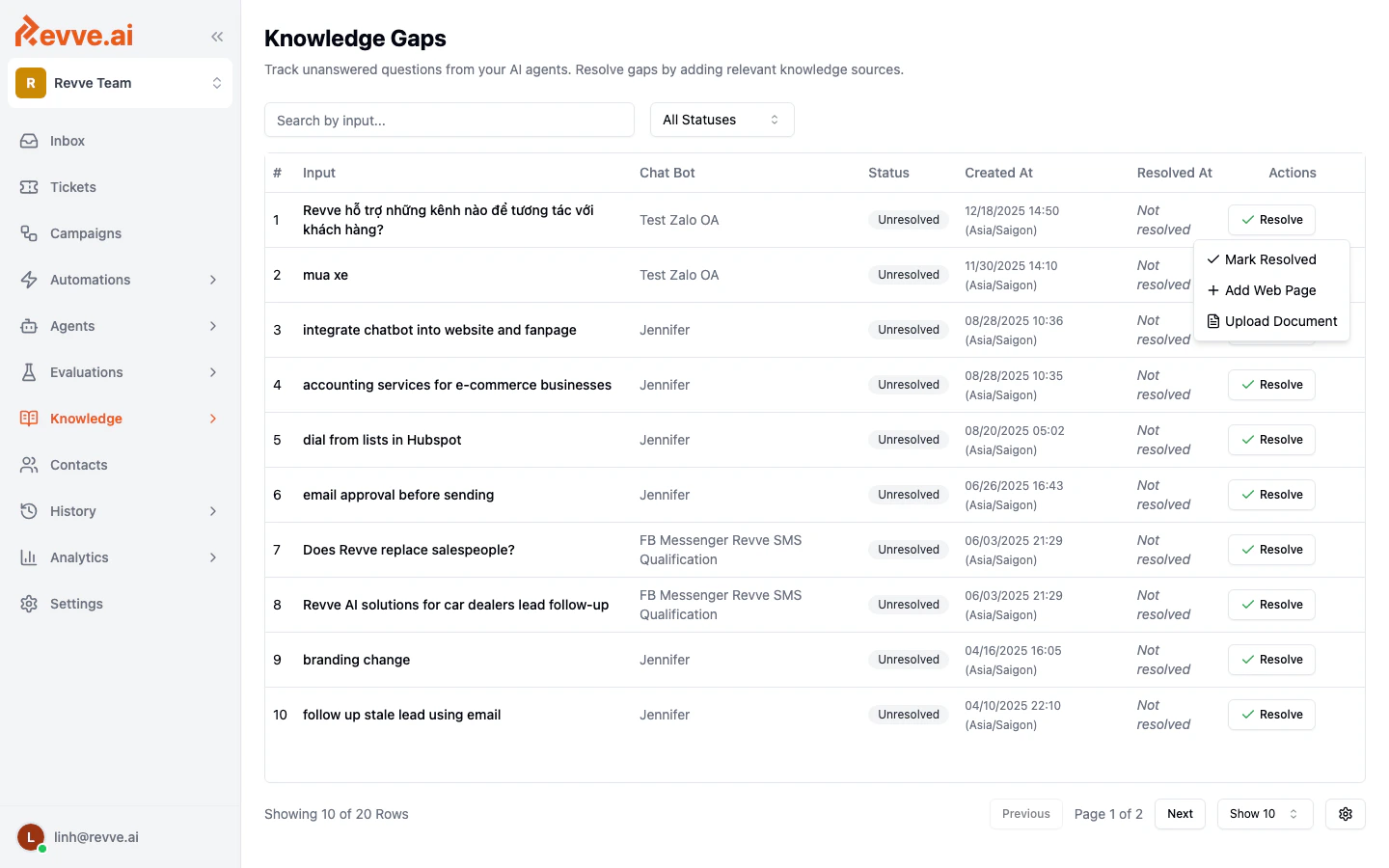Go to the Next page
Screen dimensions: 1389x868
click(1180, 814)
